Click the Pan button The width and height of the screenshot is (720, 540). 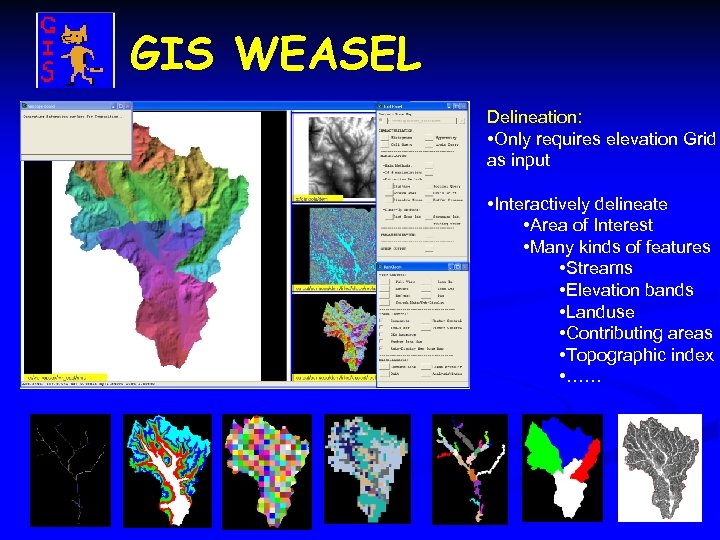pyautogui.click(x=427, y=296)
